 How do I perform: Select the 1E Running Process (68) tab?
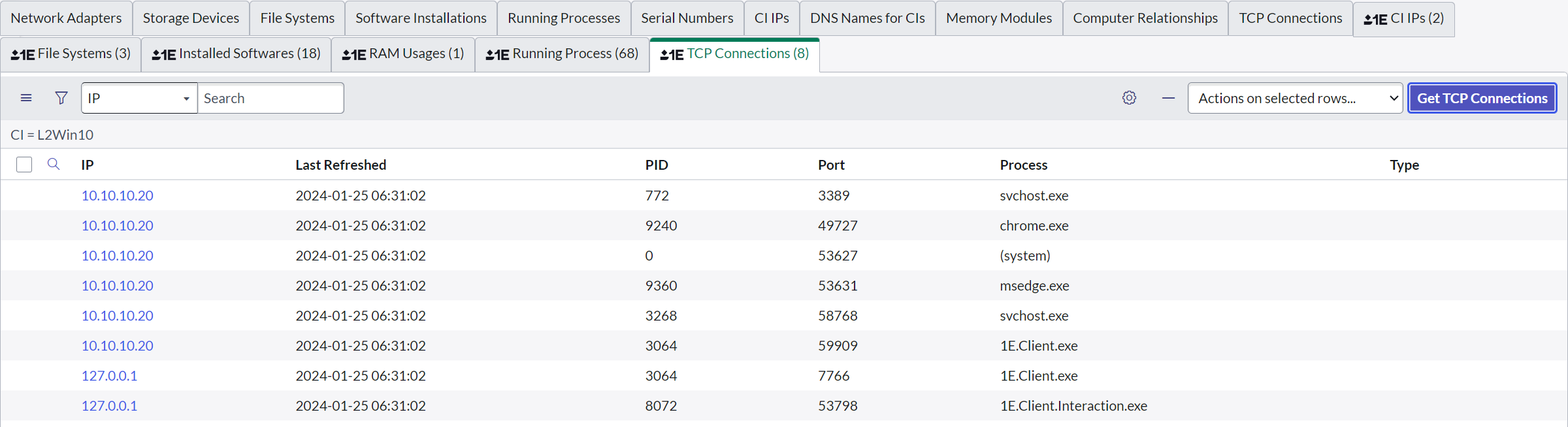point(562,54)
